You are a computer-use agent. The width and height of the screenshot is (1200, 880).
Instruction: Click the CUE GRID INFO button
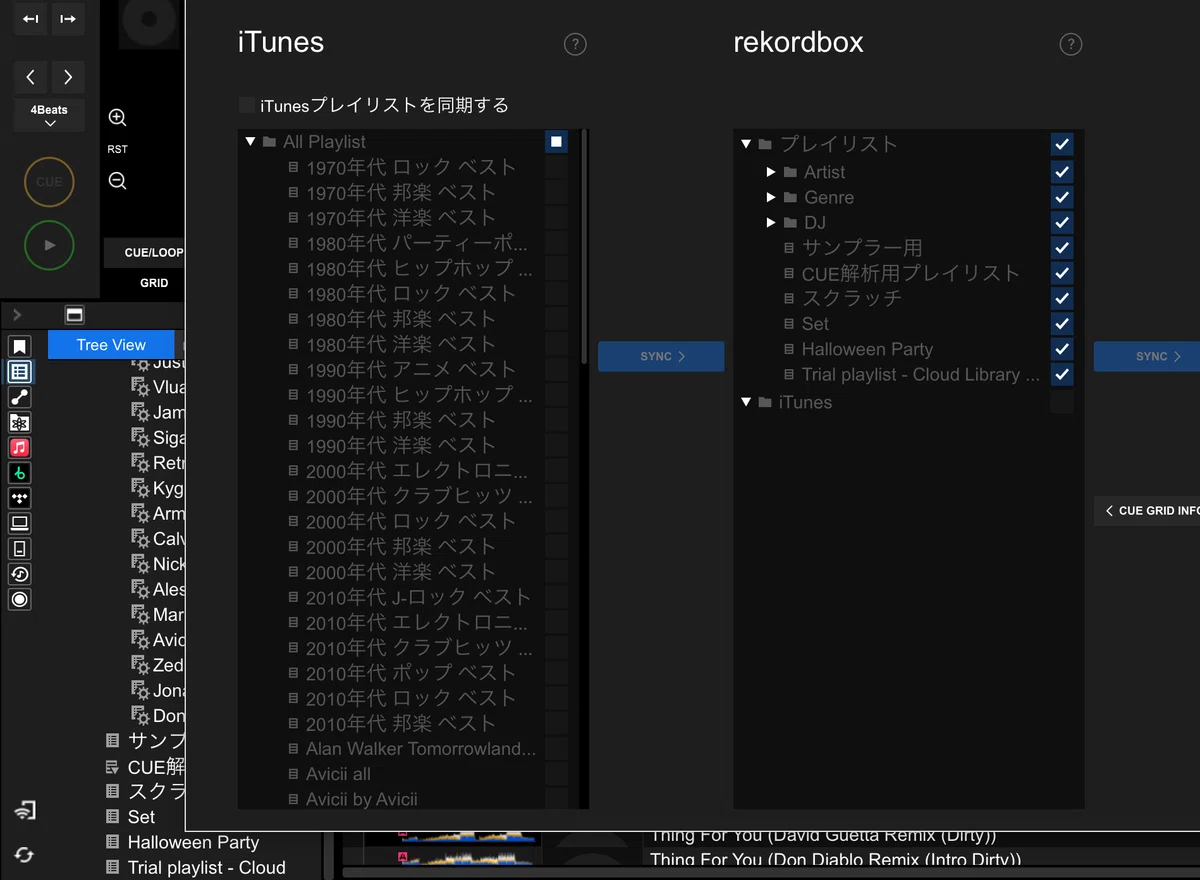pos(1147,511)
